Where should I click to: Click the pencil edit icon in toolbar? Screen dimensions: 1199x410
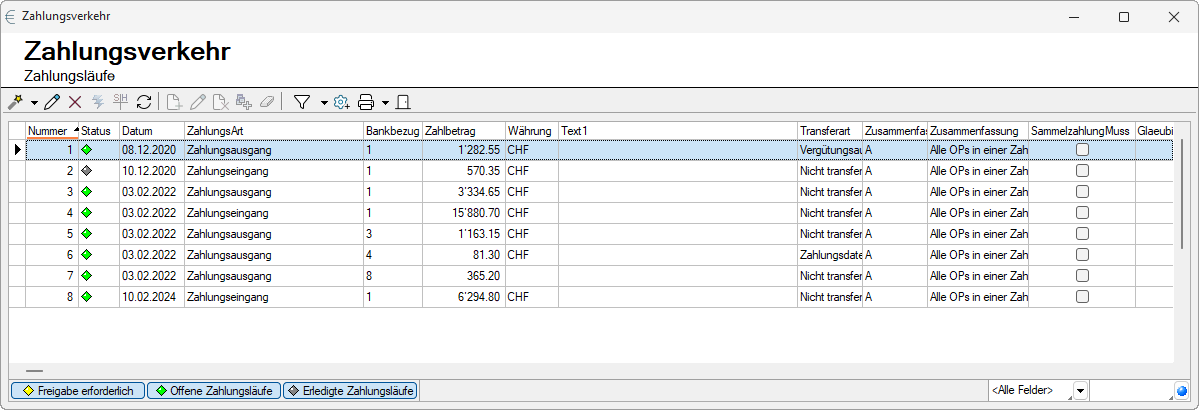point(52,101)
